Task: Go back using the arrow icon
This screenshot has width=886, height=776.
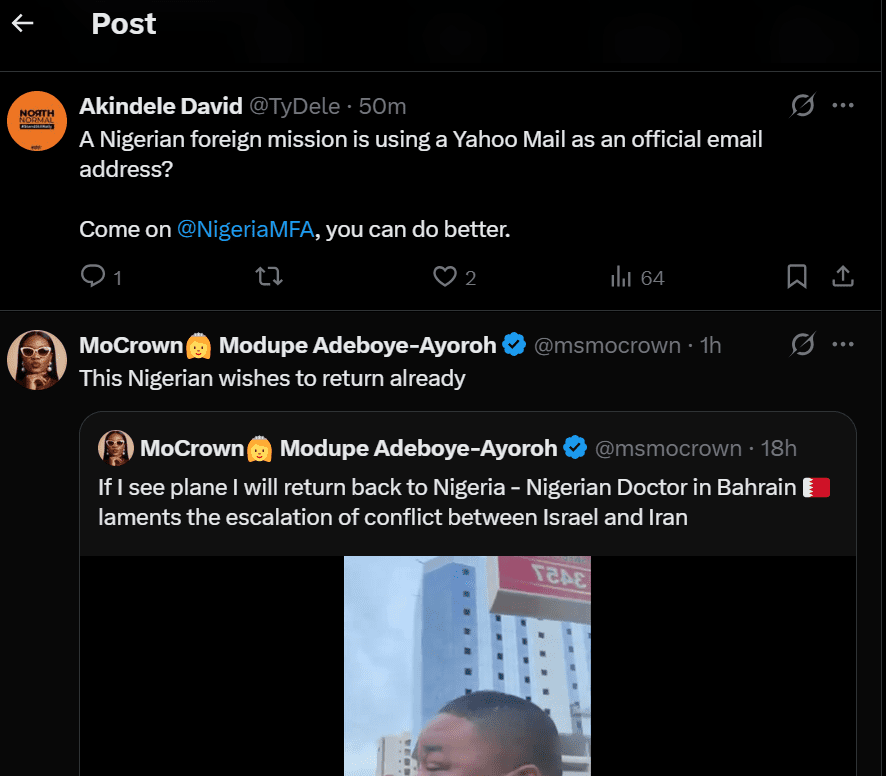Action: [x=23, y=23]
